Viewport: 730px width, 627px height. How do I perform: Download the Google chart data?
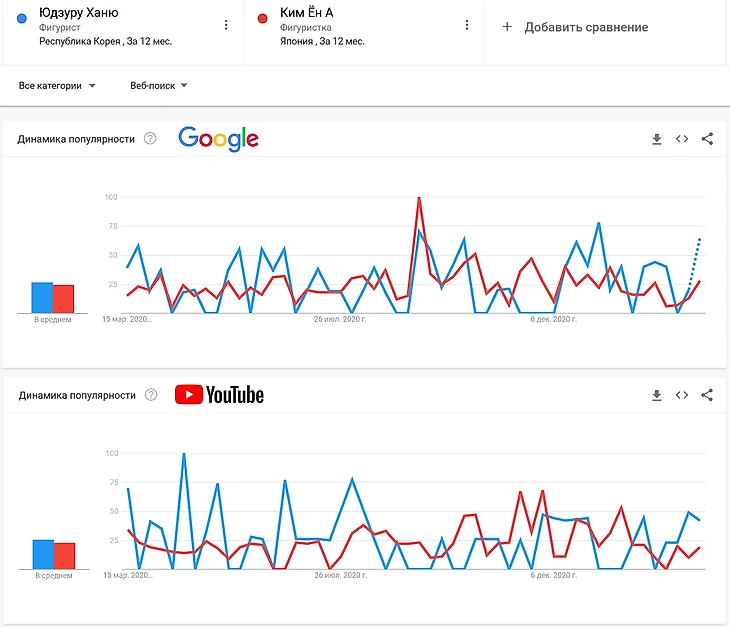pyautogui.click(x=657, y=139)
